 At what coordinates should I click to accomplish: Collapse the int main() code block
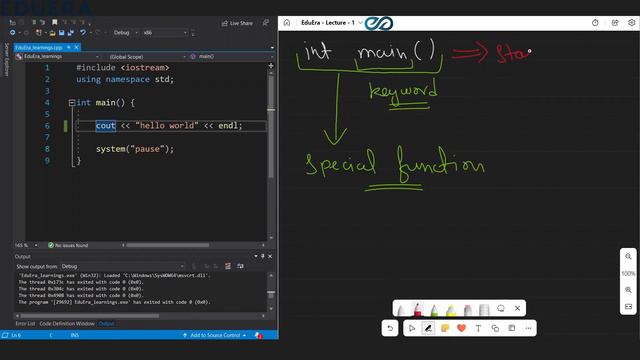(x=72, y=103)
